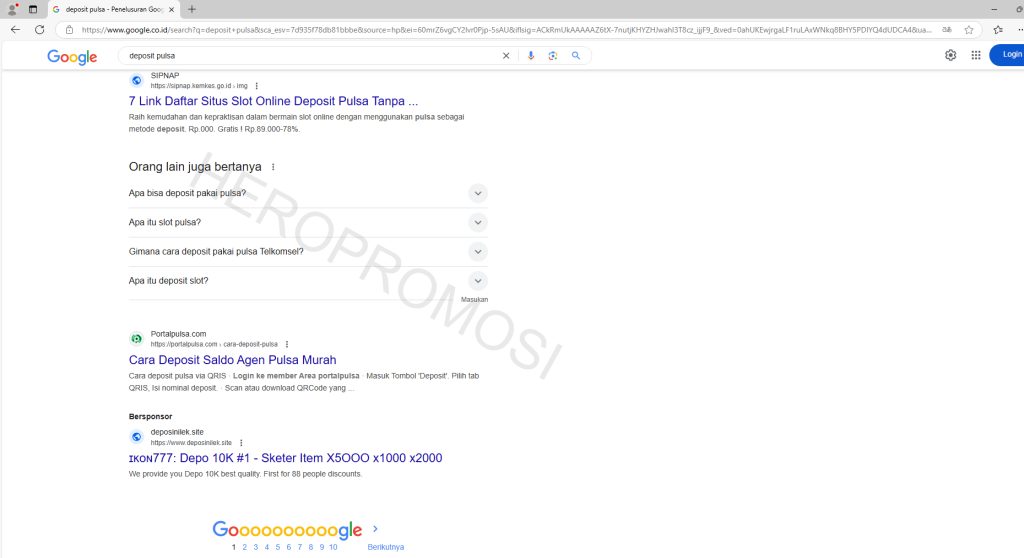The image size is (1024, 558).
Task: Open the 'IKON777: Depo 10K #1' ad link
Action: [x=285, y=458]
